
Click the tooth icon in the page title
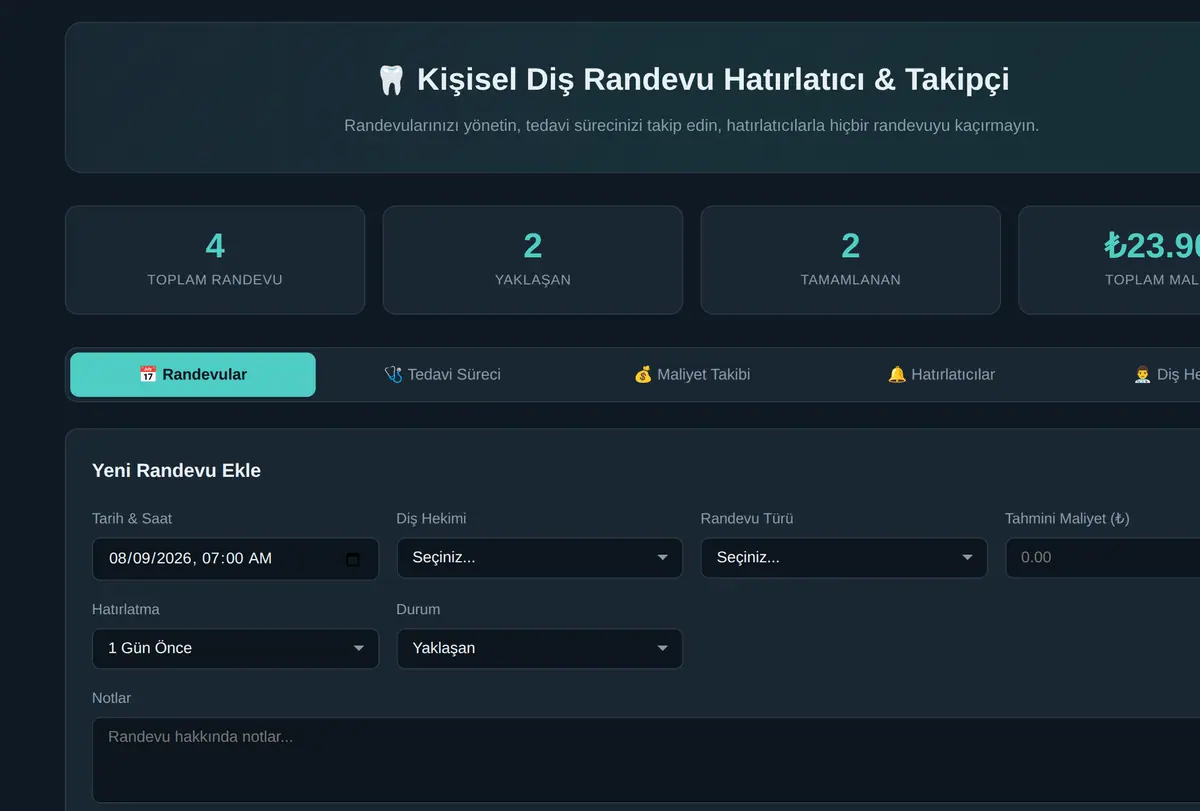[x=391, y=80]
